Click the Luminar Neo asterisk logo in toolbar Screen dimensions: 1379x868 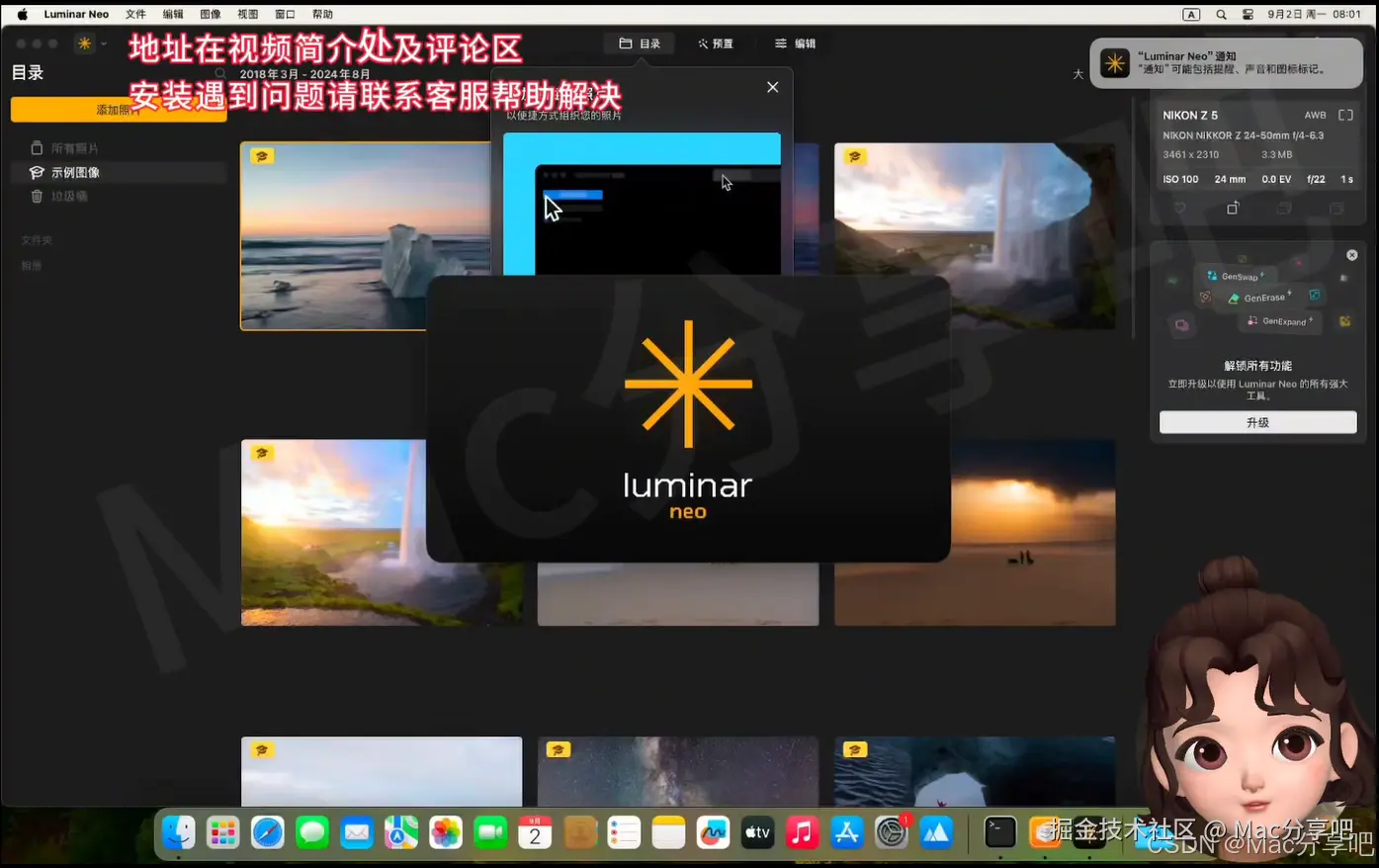point(84,43)
